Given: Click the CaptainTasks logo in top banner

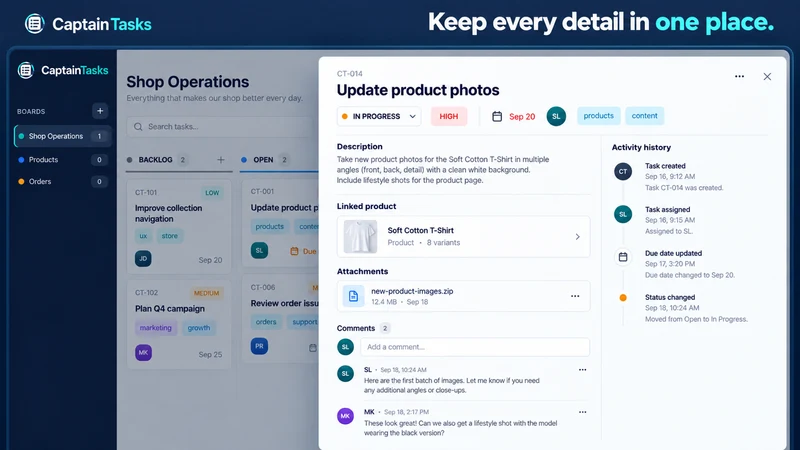Looking at the screenshot, I should pyautogui.click(x=88, y=24).
